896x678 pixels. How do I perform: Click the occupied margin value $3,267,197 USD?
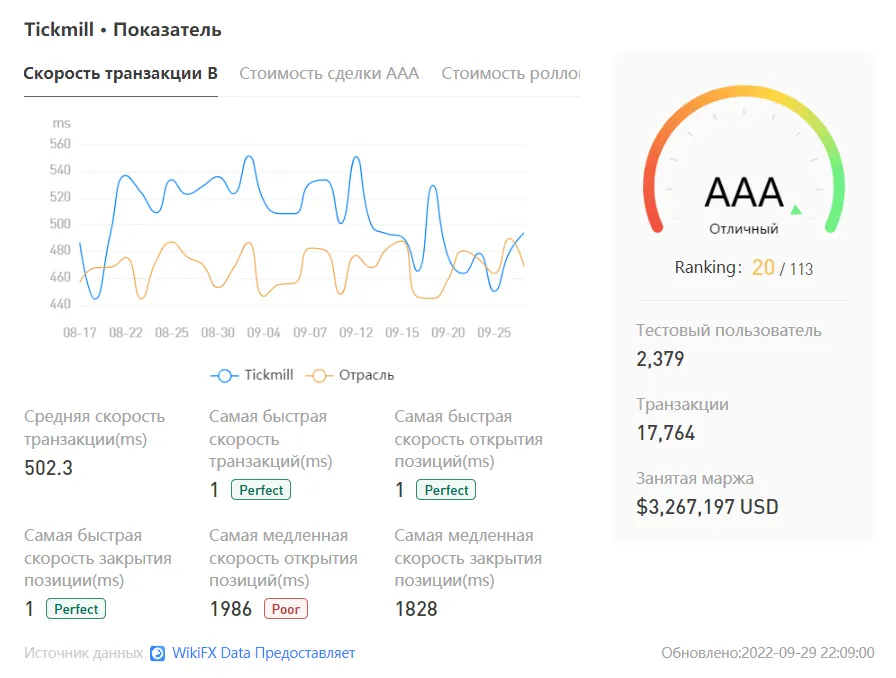click(x=707, y=507)
